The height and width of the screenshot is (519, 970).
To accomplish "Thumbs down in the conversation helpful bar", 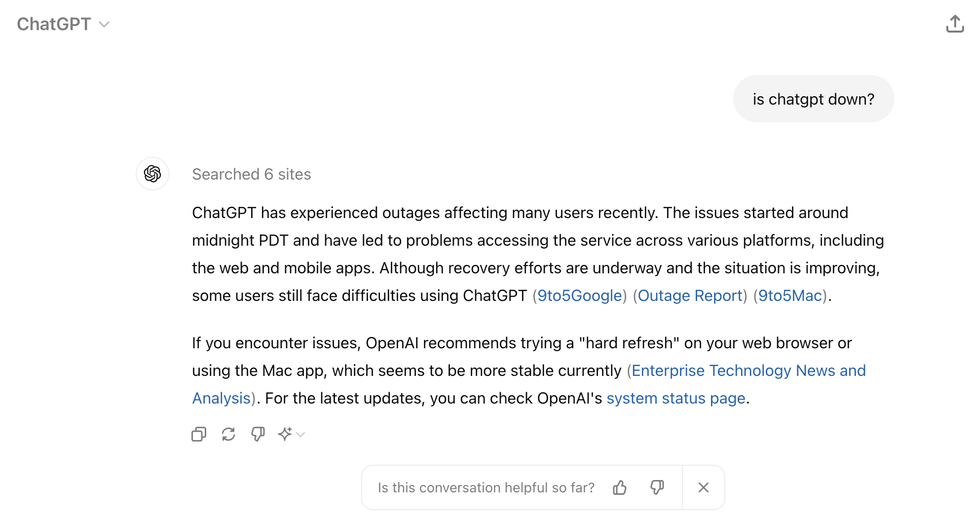I will (x=657, y=488).
